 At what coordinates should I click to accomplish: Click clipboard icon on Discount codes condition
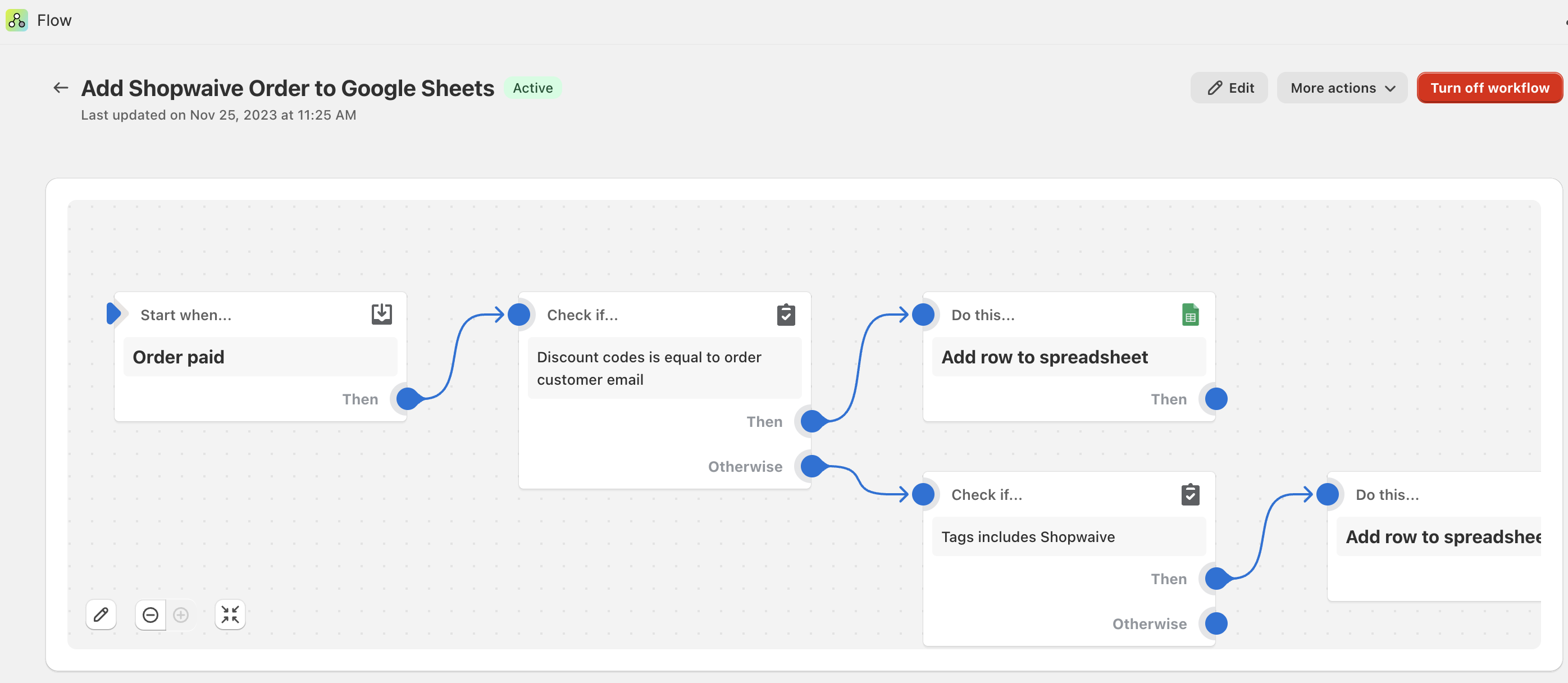786,315
